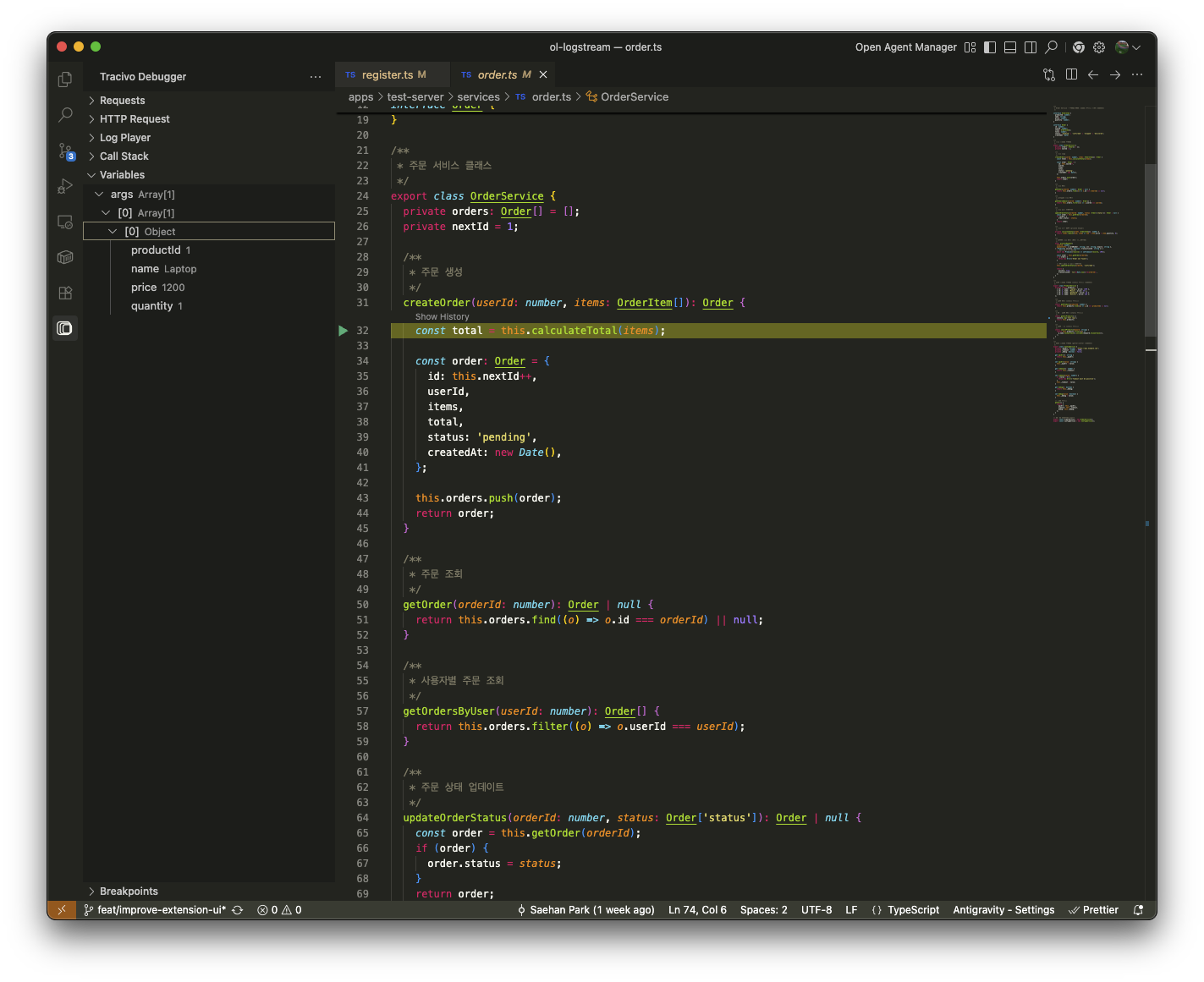Toggle the primary sidebar layout button
1204x982 pixels.
(990, 47)
